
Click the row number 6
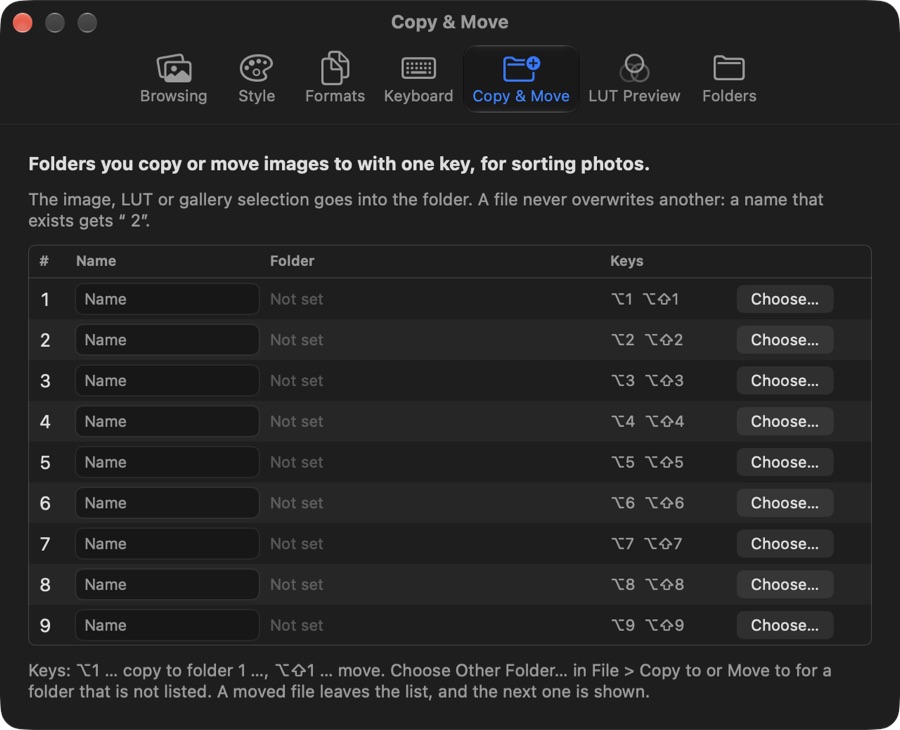[45, 503]
